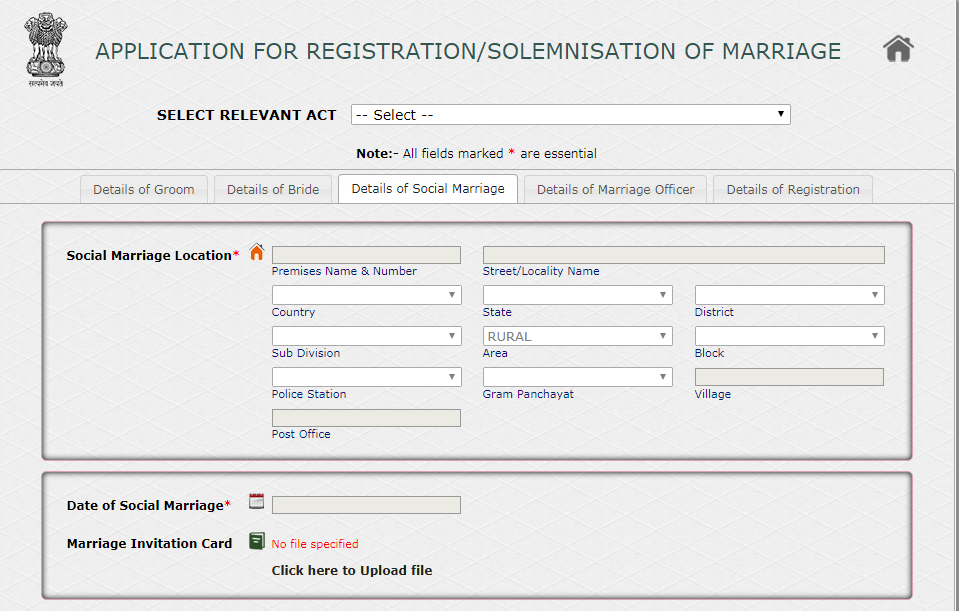Switch to the Details of Registration tab
Viewport: 959px width, 611px height.
pyautogui.click(x=792, y=189)
